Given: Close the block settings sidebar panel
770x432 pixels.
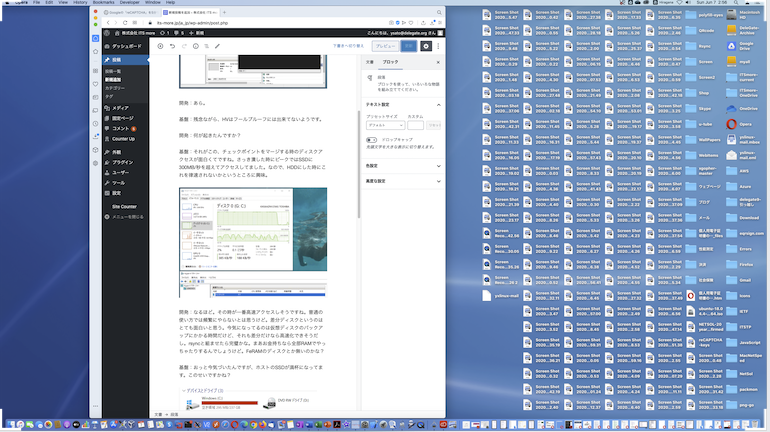Looking at the screenshot, I should coord(439,62).
